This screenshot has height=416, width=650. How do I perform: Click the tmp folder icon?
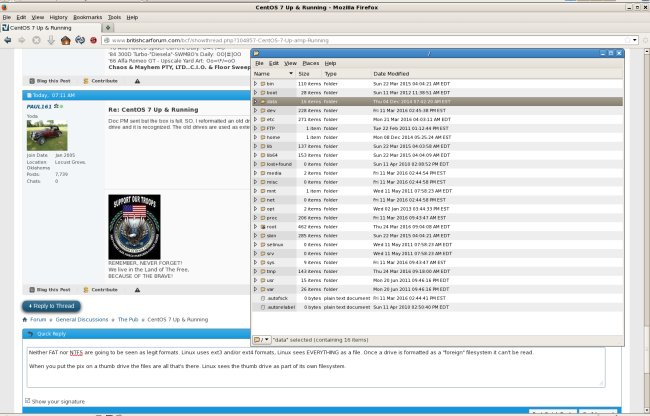(x=263, y=271)
